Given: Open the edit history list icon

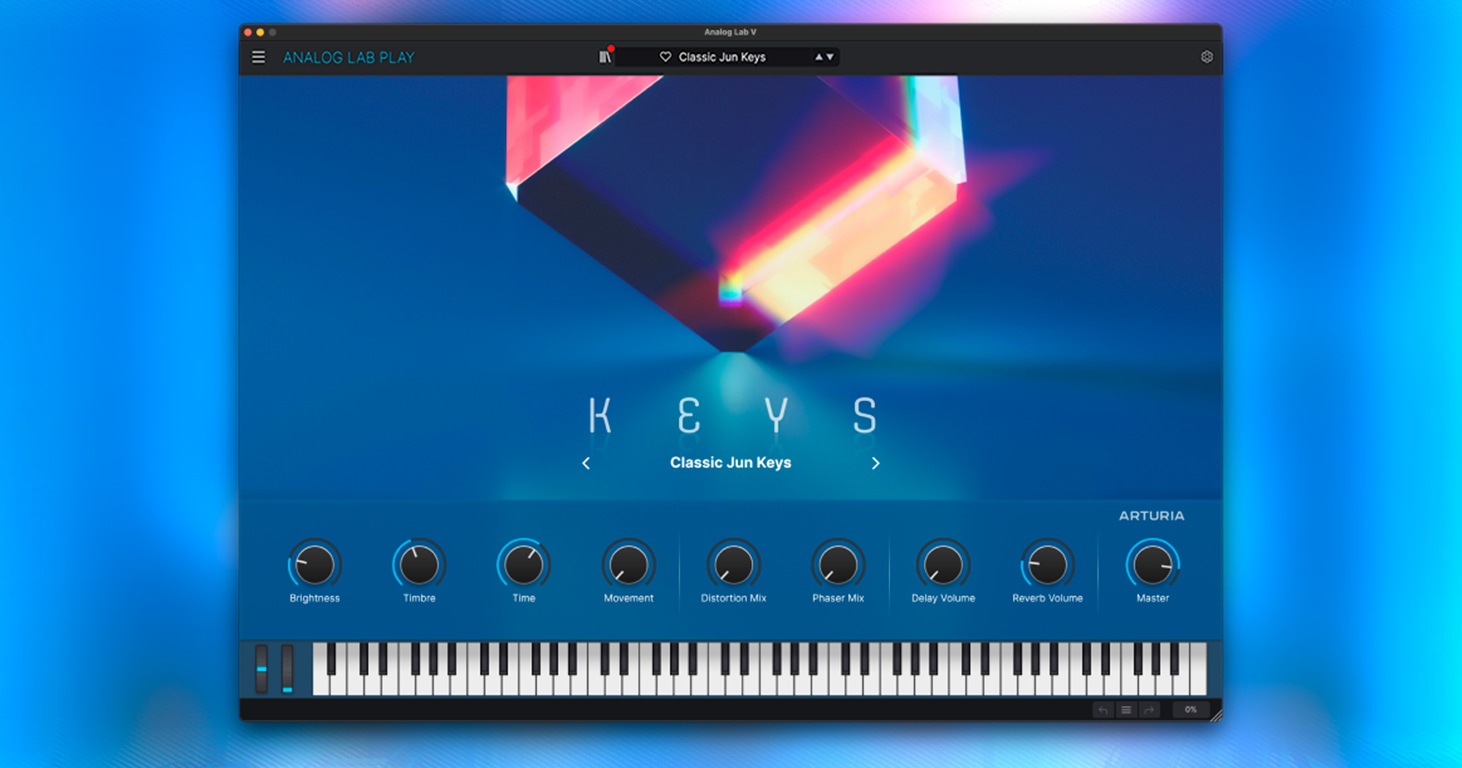Looking at the screenshot, I should point(1126,710).
